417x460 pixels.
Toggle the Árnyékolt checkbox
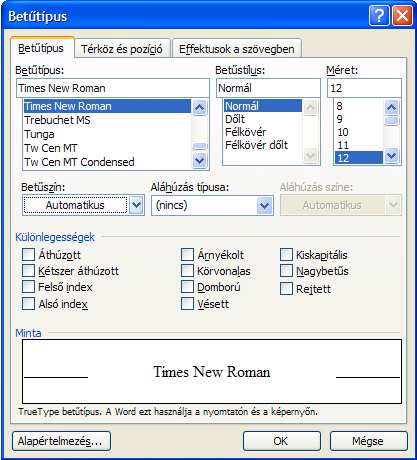coord(187,255)
